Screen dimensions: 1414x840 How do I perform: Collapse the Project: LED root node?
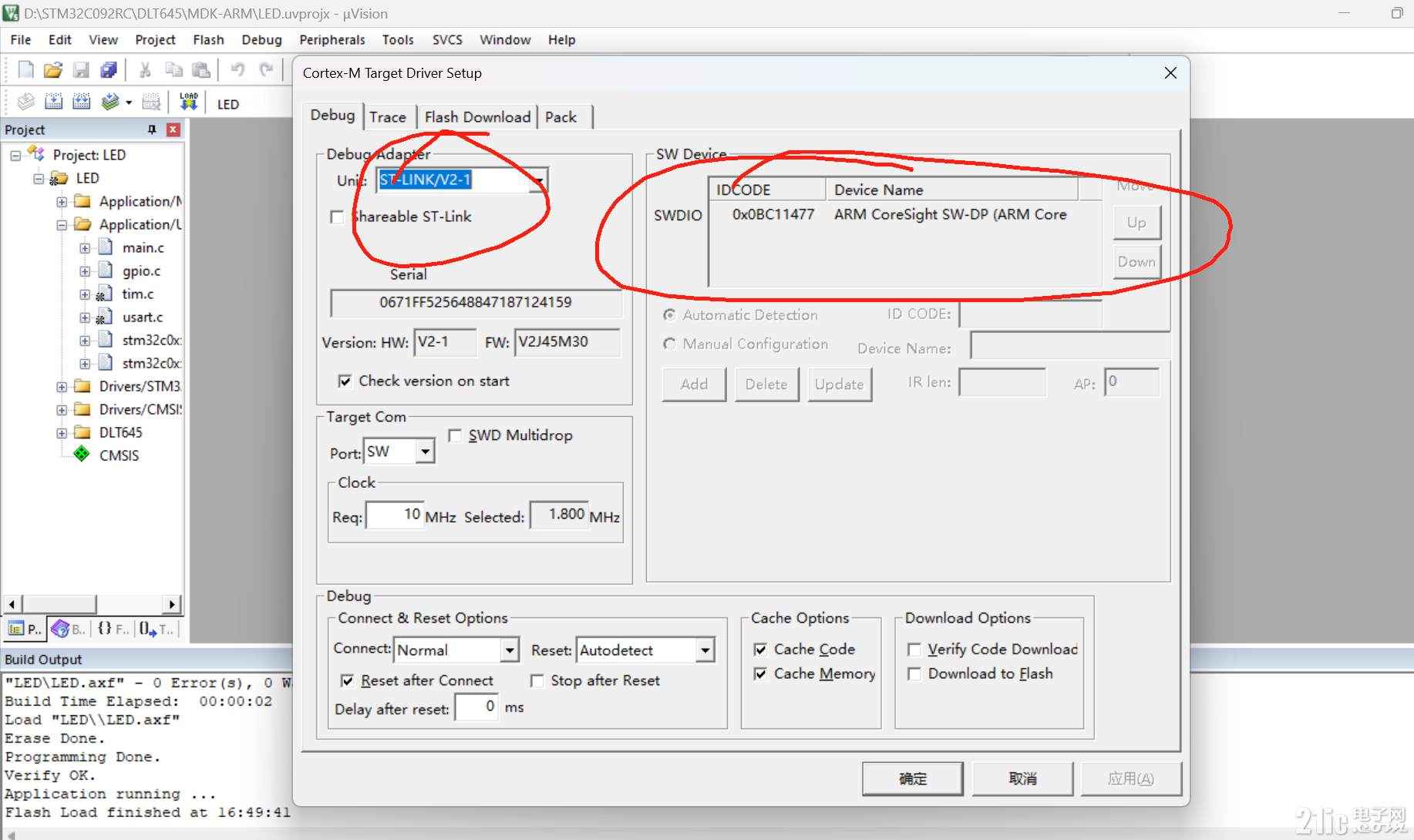(15, 156)
